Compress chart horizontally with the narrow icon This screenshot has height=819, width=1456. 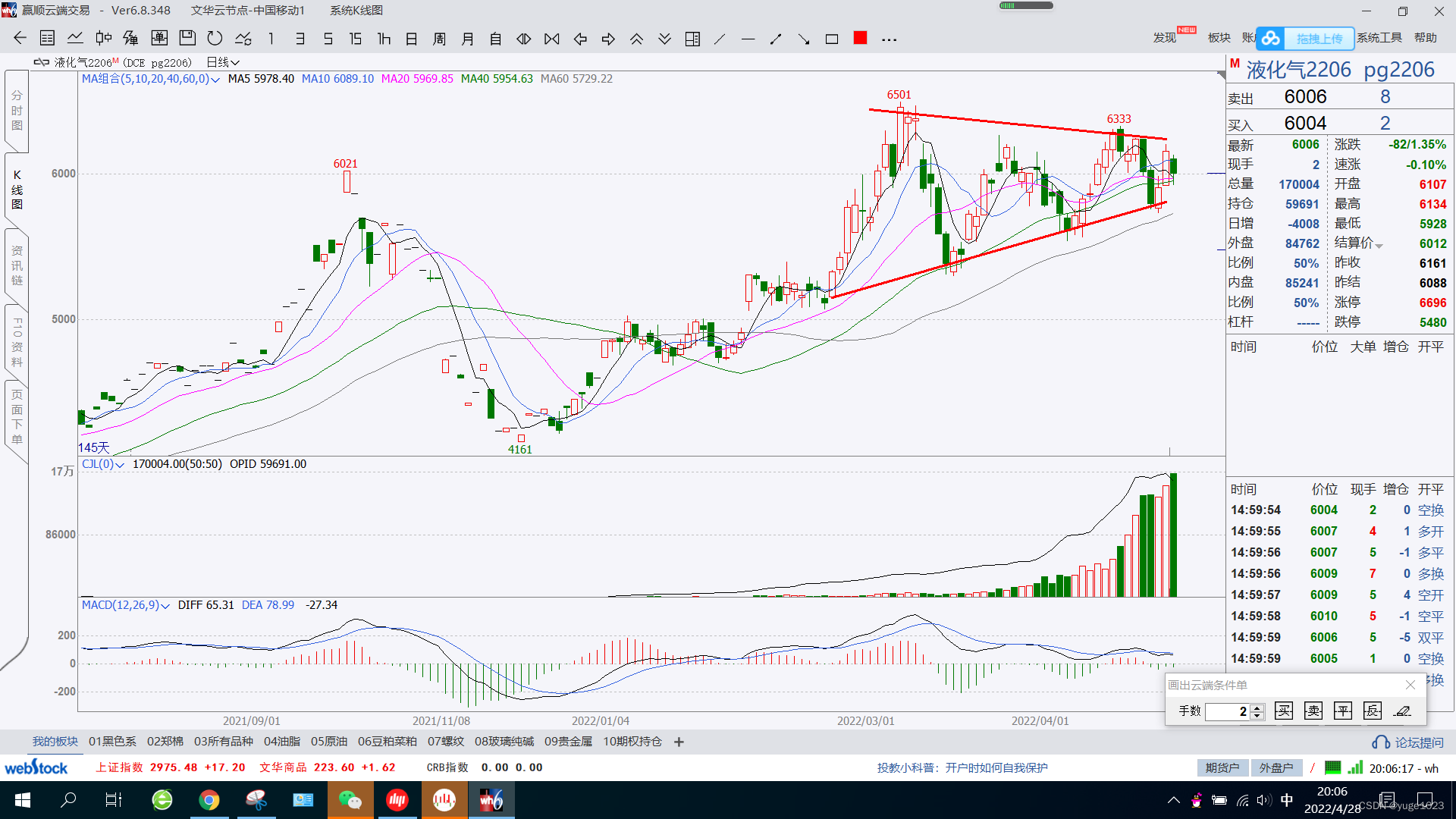[x=552, y=38]
